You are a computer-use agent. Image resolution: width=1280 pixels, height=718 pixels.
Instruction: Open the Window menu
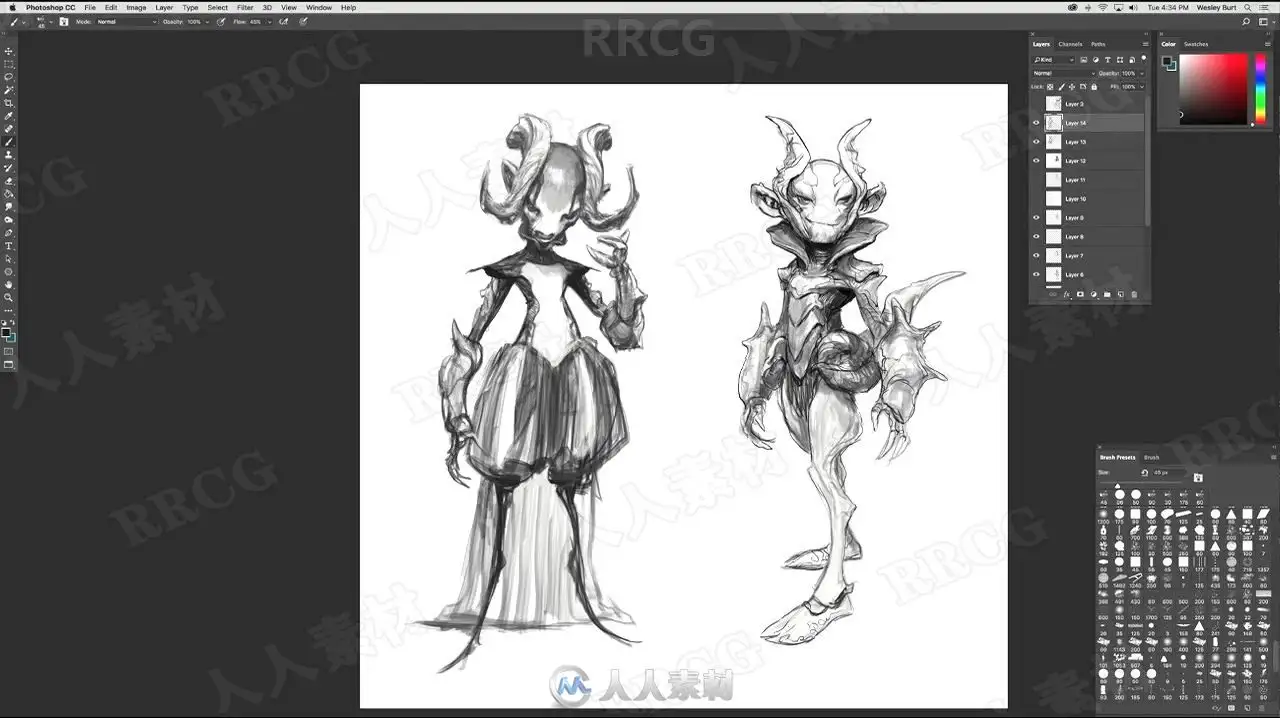click(319, 7)
